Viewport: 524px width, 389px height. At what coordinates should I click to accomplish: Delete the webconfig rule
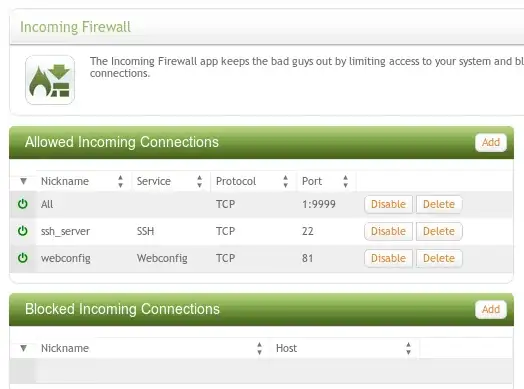pyautogui.click(x=439, y=258)
